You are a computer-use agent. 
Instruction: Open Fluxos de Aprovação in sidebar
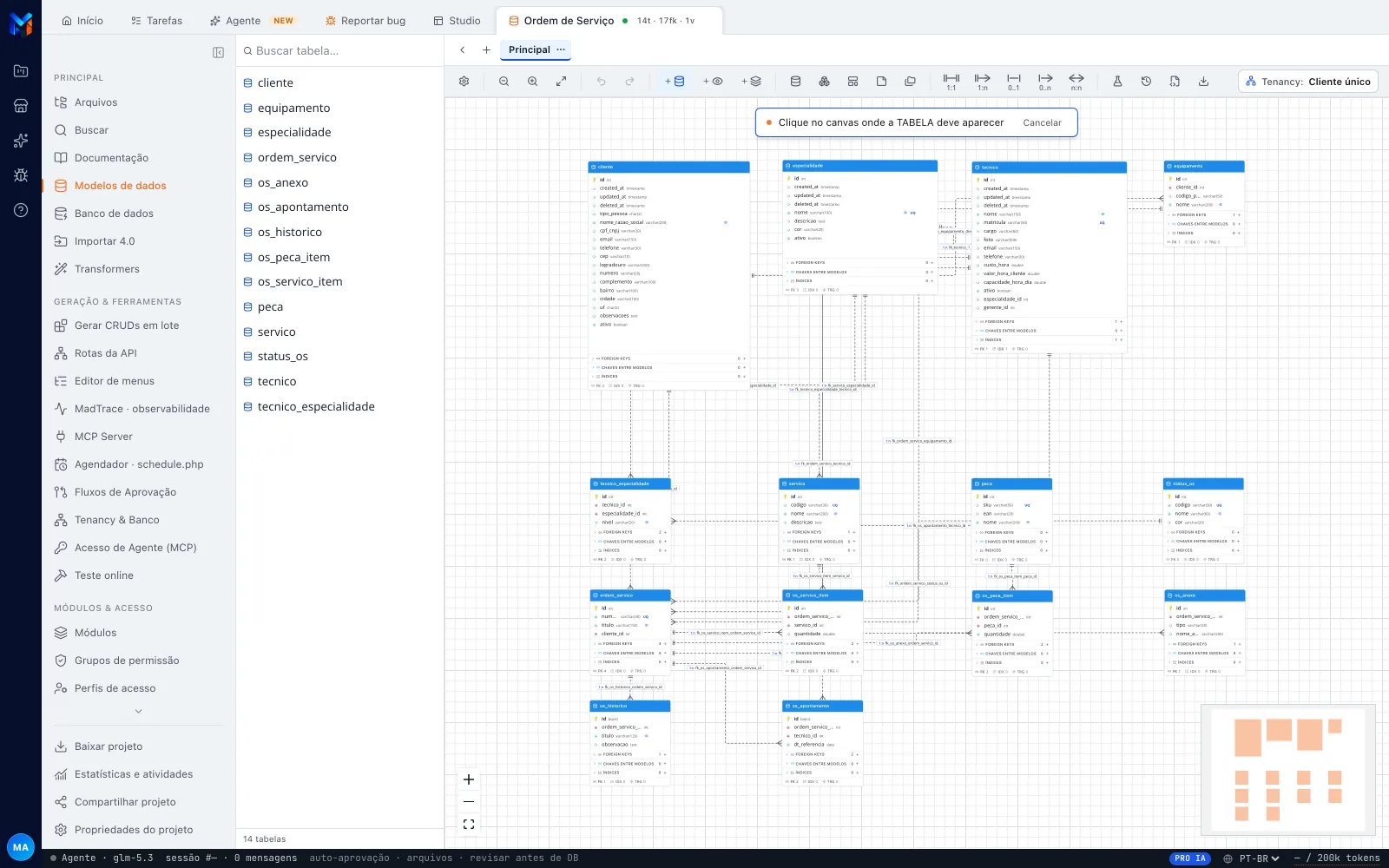point(125,492)
